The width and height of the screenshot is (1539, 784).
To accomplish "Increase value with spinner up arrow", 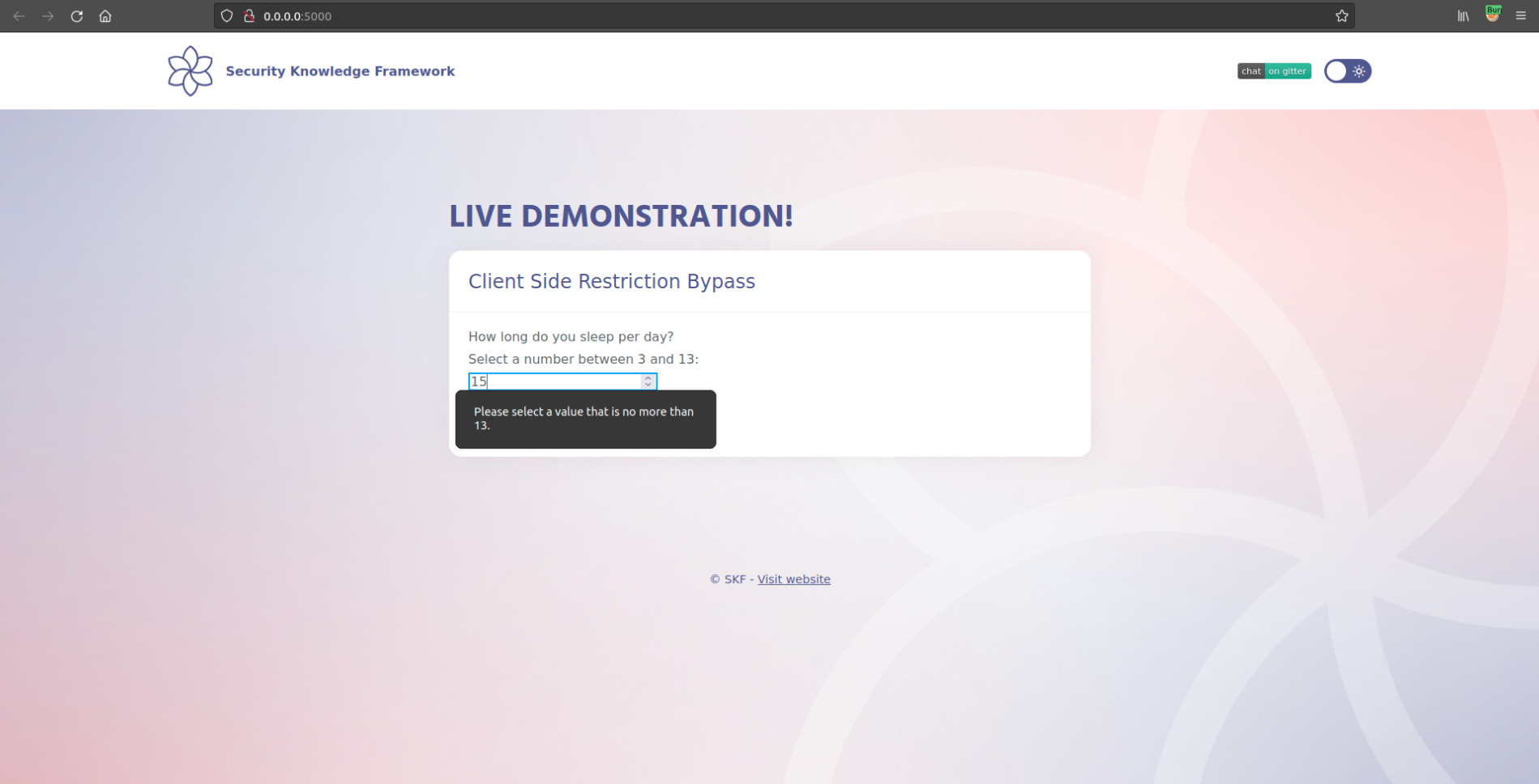I will pos(648,377).
